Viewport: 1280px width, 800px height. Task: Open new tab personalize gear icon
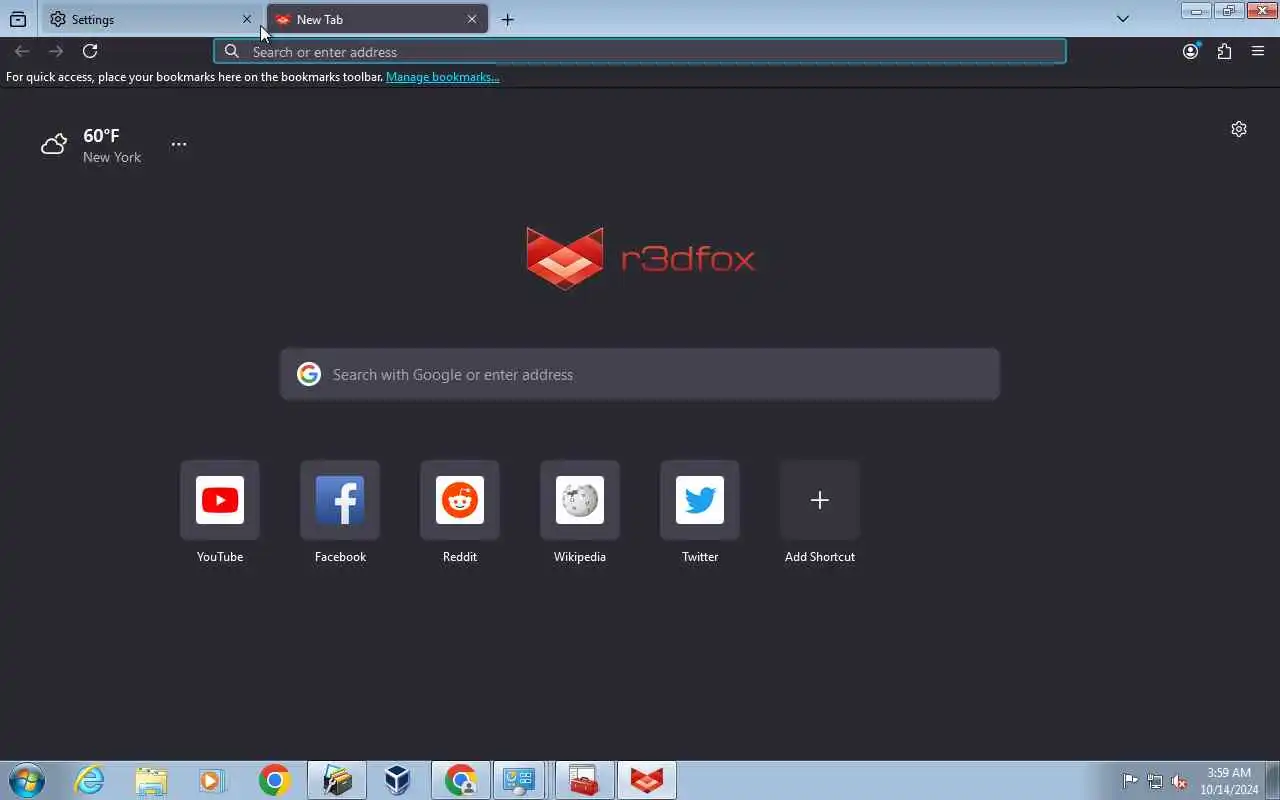pyautogui.click(x=1239, y=129)
